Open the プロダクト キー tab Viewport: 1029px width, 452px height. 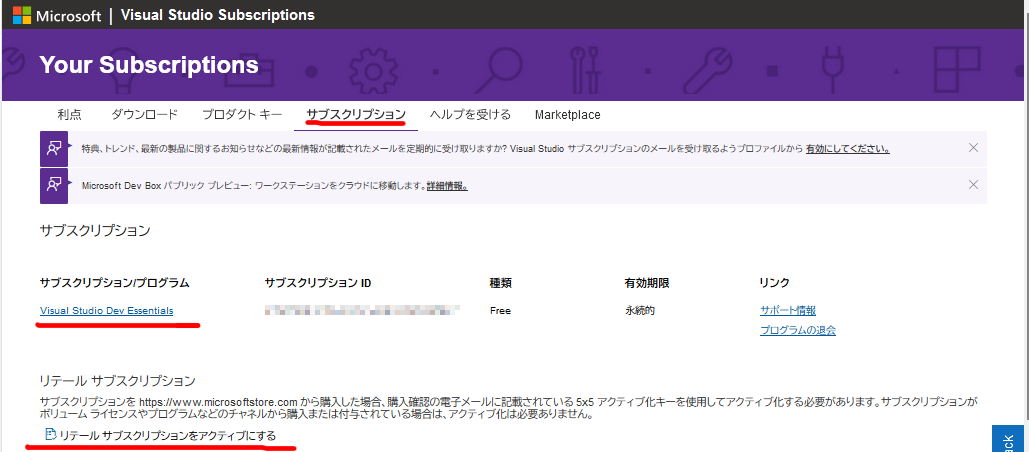coord(242,115)
